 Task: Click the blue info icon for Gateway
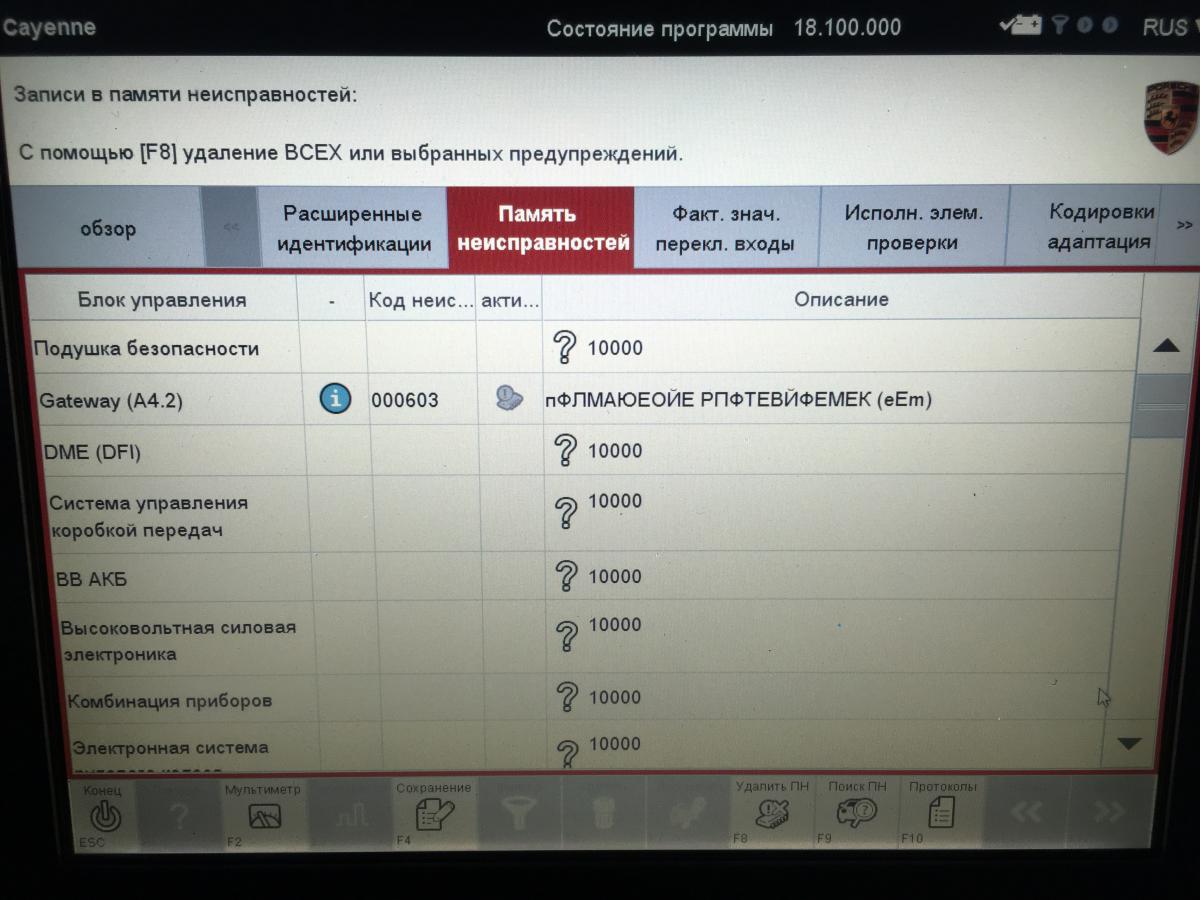tap(335, 399)
